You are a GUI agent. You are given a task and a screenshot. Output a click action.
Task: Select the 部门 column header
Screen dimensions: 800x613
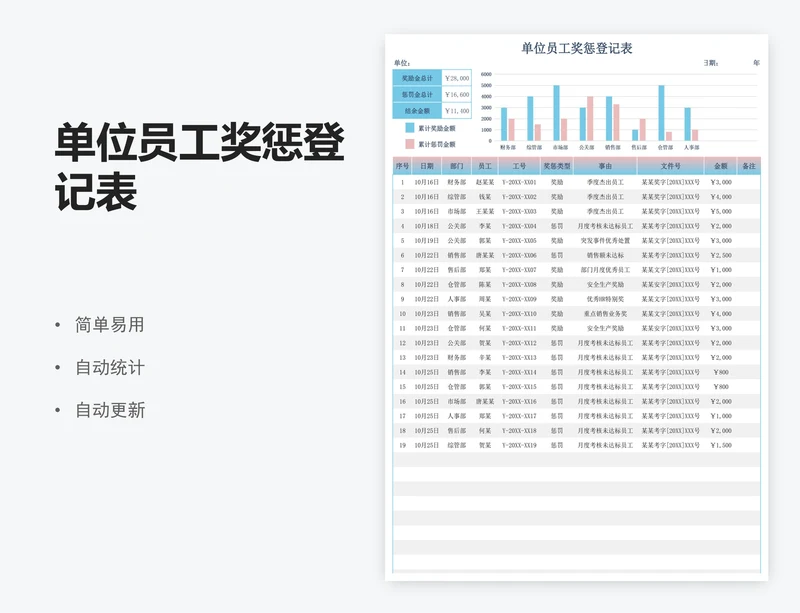(x=457, y=166)
